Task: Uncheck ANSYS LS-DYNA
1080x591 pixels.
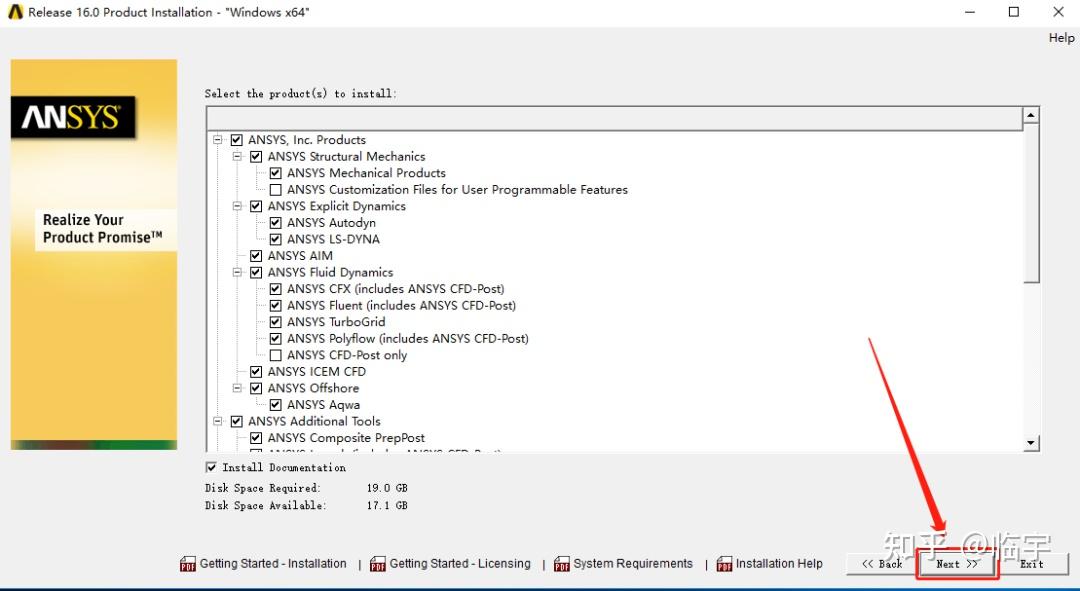Action: point(275,239)
